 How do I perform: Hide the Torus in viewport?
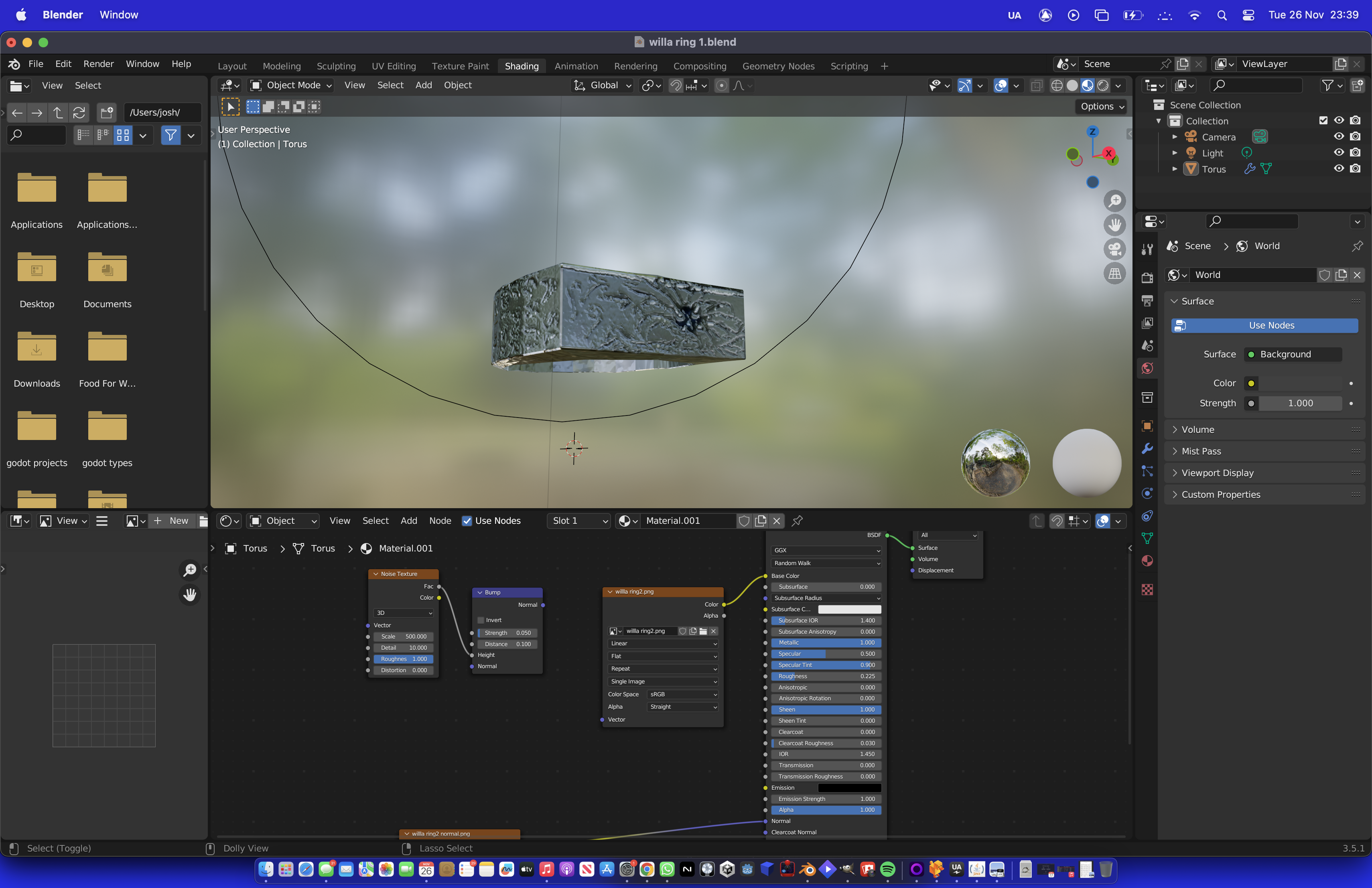(x=1339, y=169)
